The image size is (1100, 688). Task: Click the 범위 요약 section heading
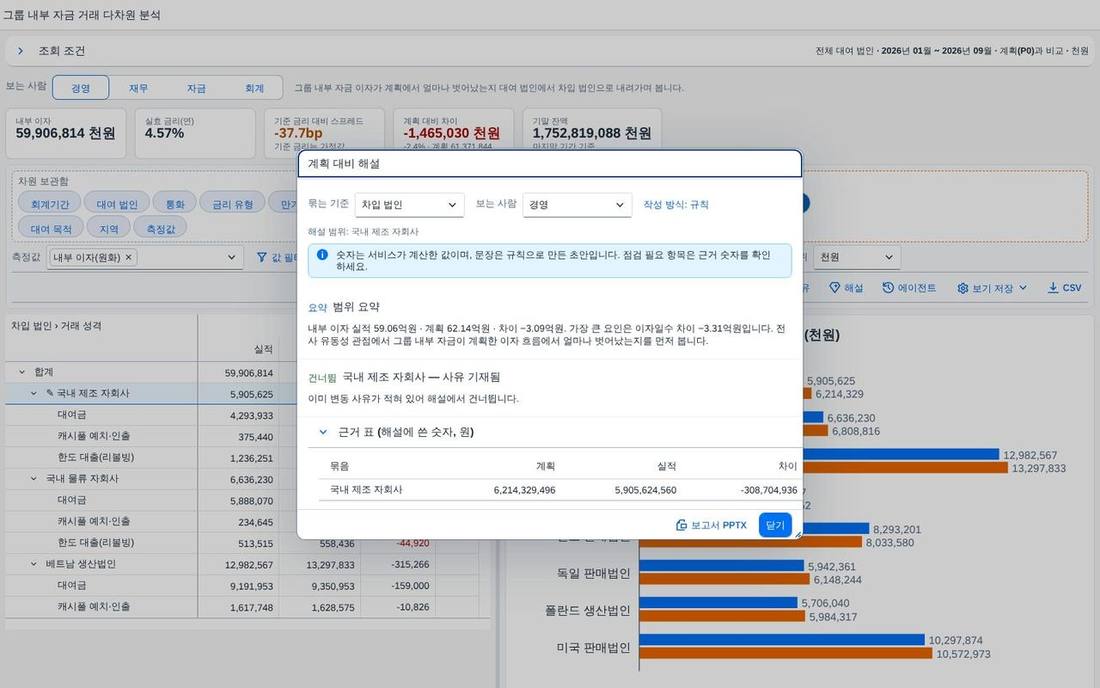click(356, 306)
